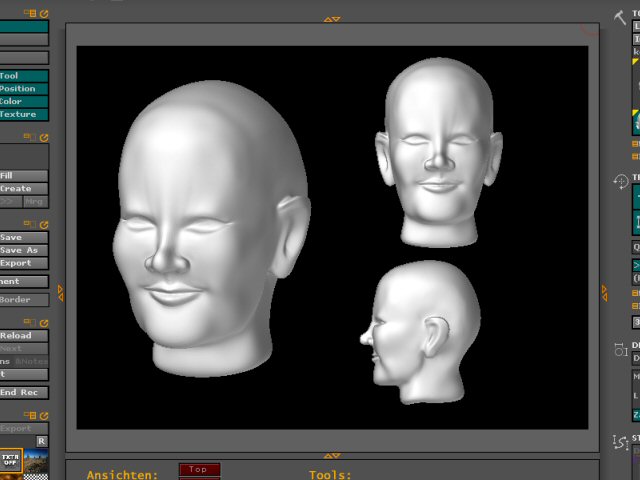
Task: Expand bottom tray using divider arrows
Action: [333, 455]
